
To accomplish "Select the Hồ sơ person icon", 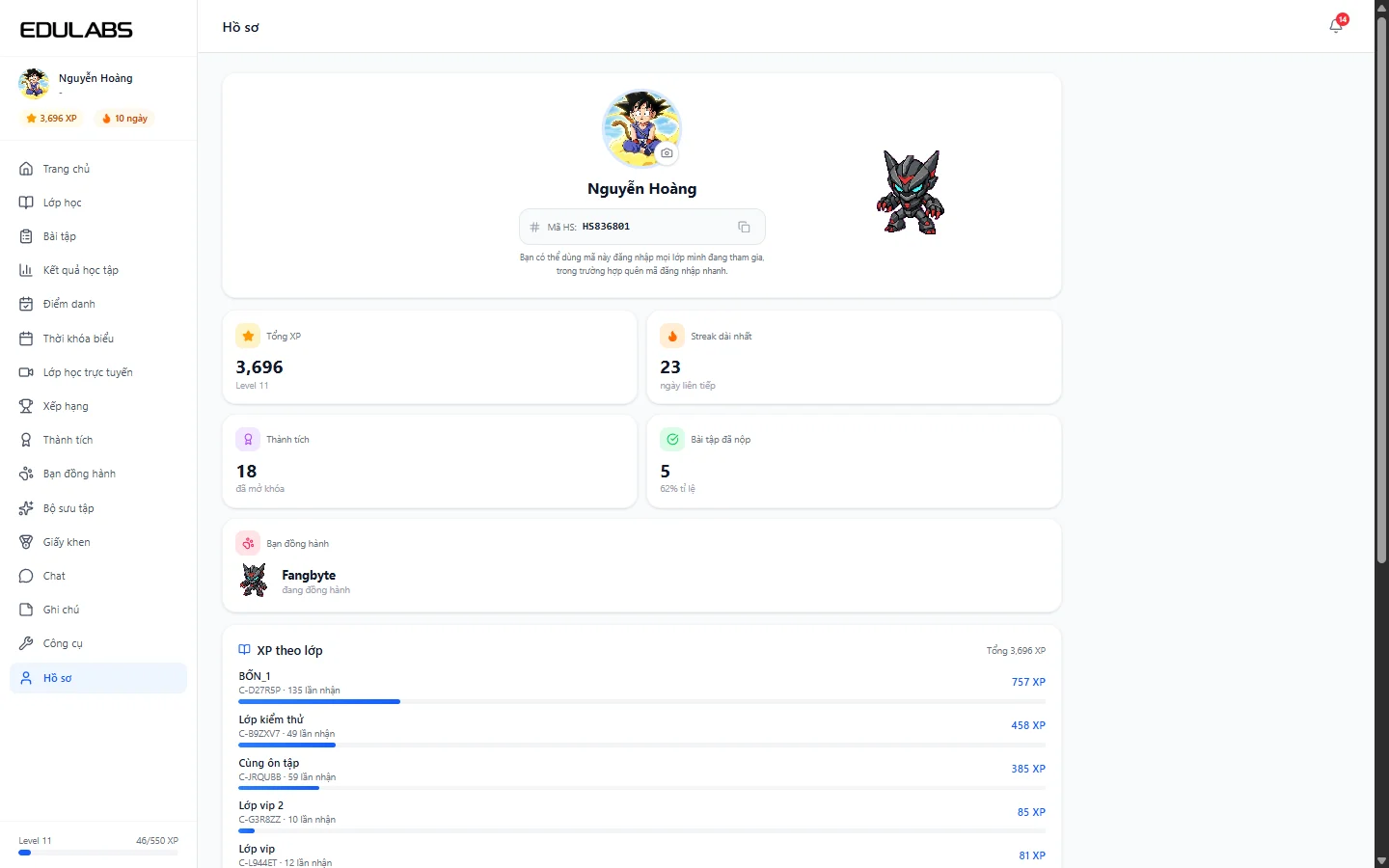I will [26, 678].
